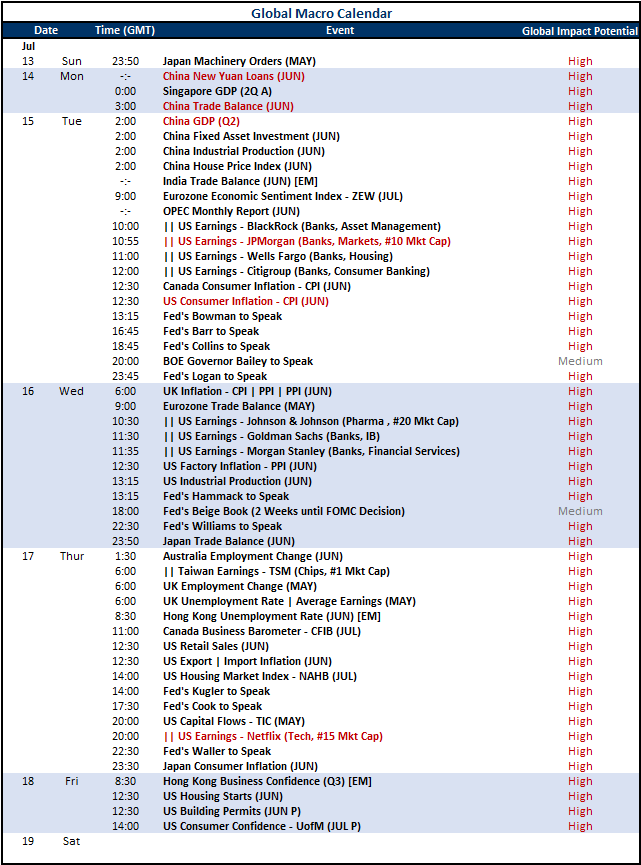Image resolution: width=641 pixels, height=865 pixels.
Task: Click 'China Industrial Production (JUN)' event
Action: (x=244, y=151)
